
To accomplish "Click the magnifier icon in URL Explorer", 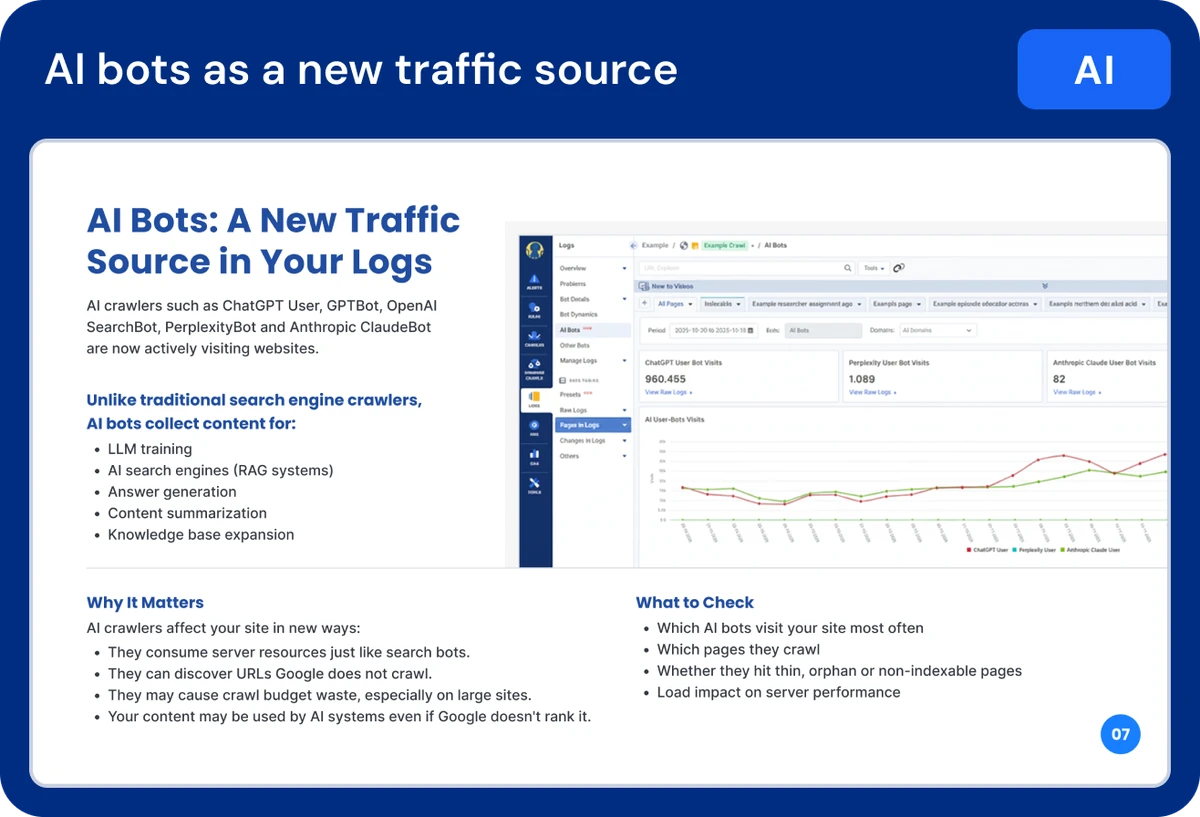I will 848,268.
